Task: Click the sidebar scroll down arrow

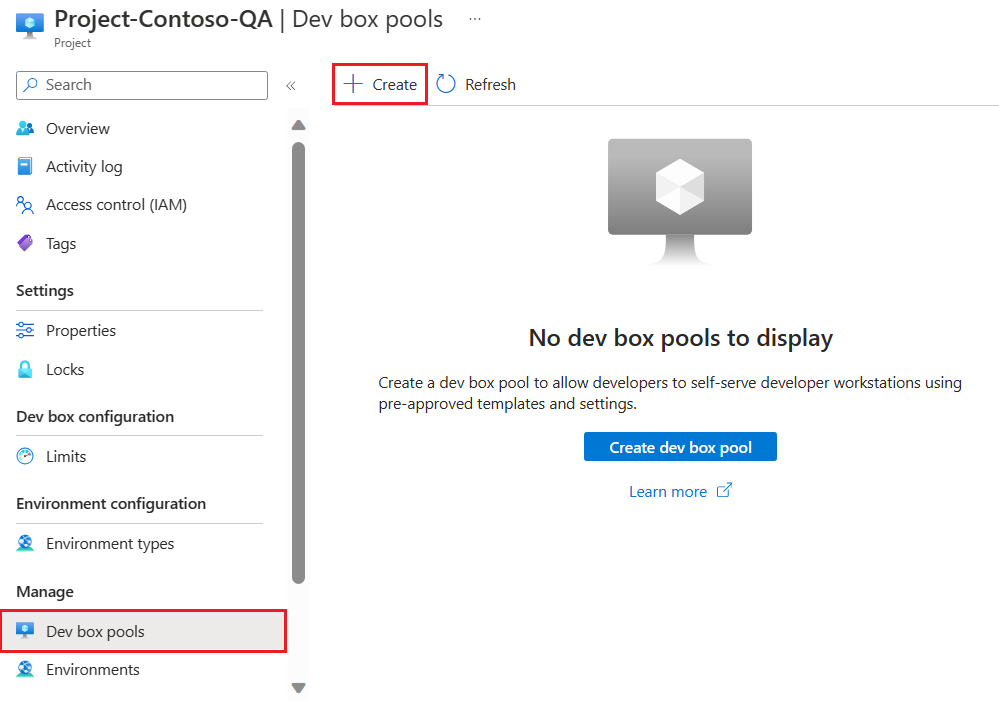Action: [298, 688]
